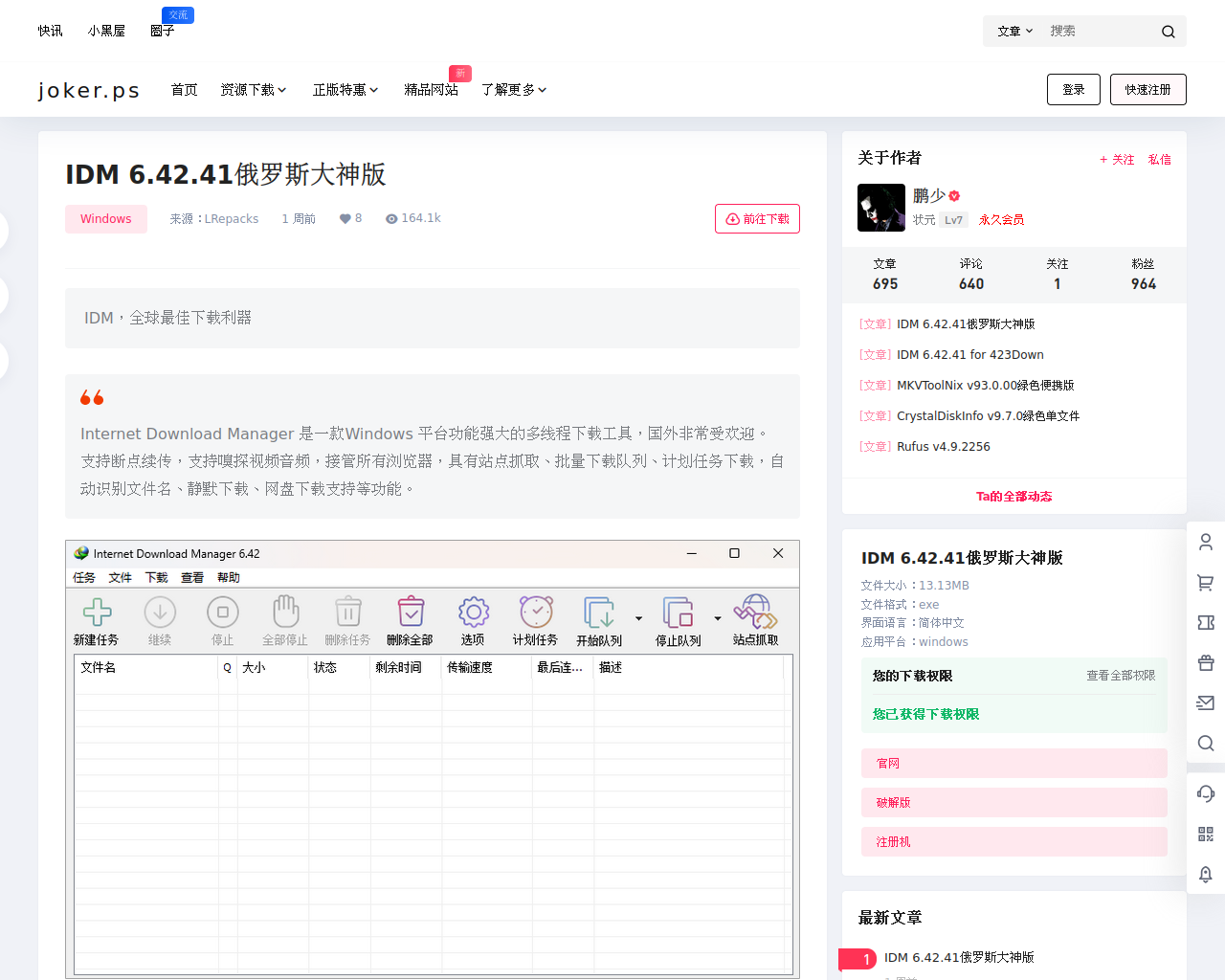Open the 精品网站 navigation item
The width and height of the screenshot is (1225, 980).
coord(431,90)
